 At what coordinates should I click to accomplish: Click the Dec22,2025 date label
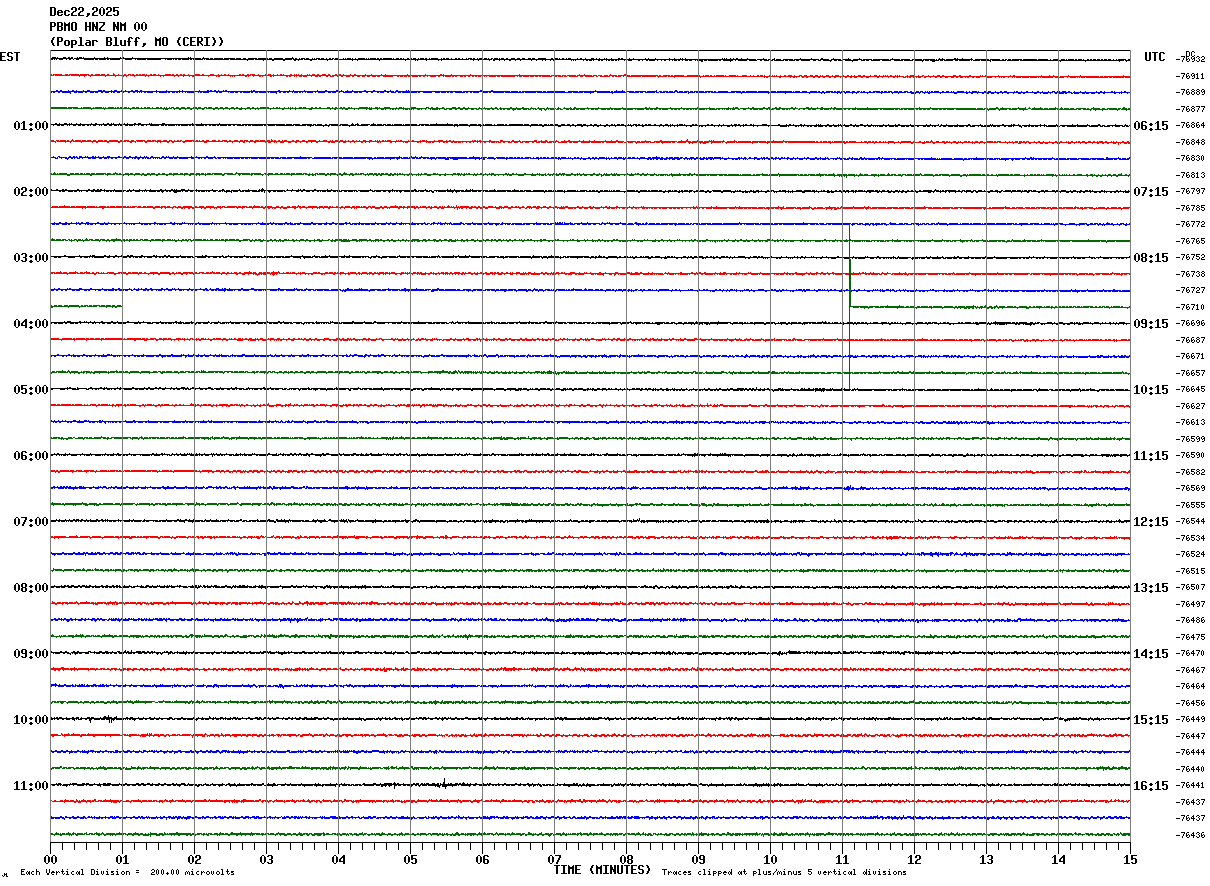84,12
